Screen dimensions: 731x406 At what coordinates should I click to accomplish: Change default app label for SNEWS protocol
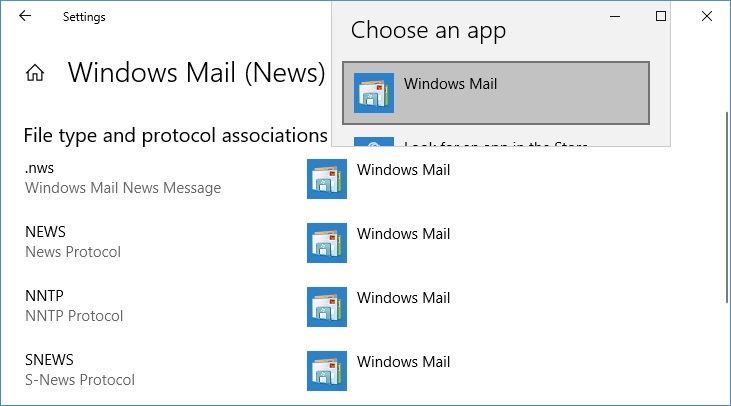(x=404, y=361)
